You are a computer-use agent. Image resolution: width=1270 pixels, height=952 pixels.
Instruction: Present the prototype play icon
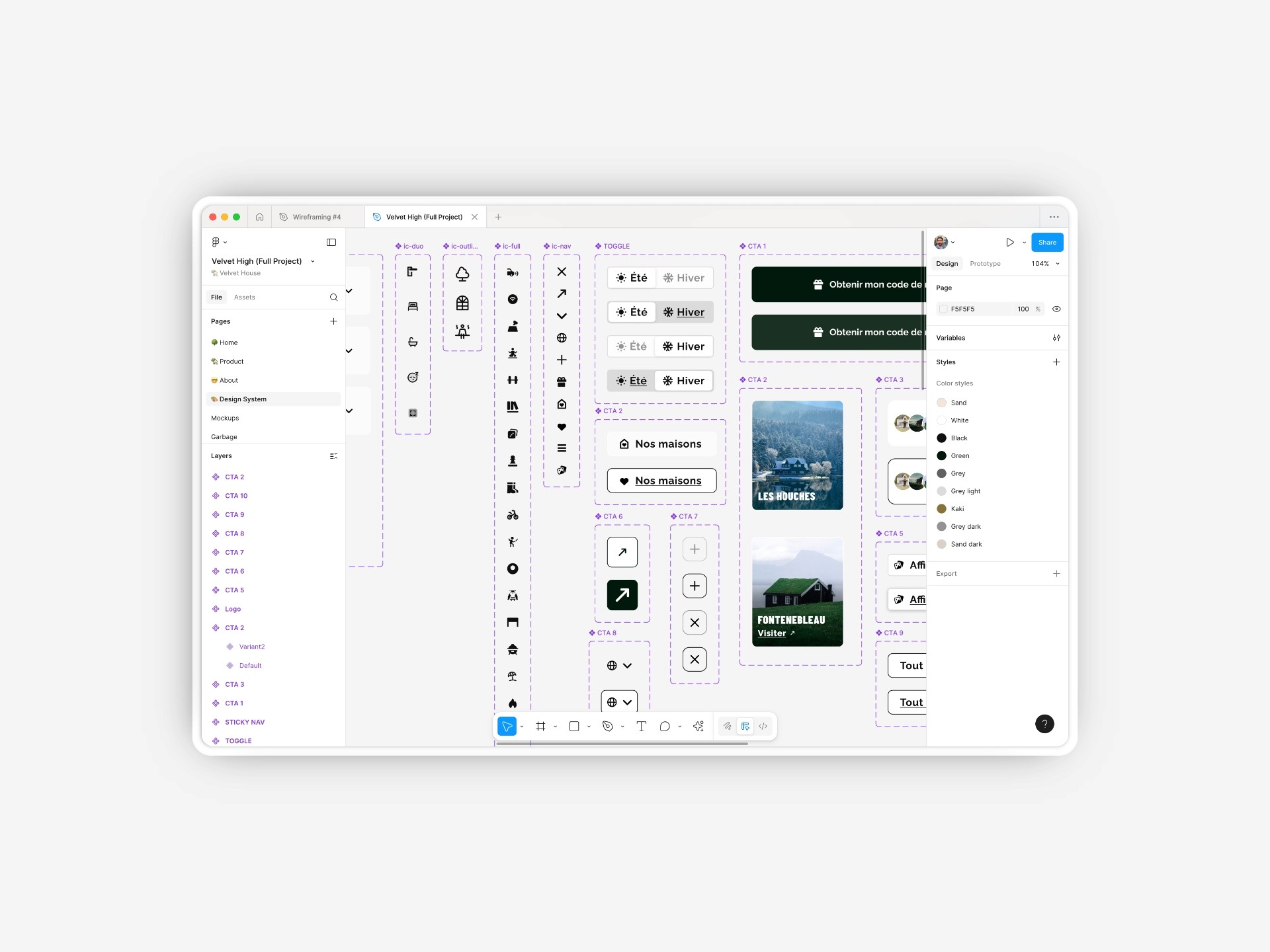1010,242
